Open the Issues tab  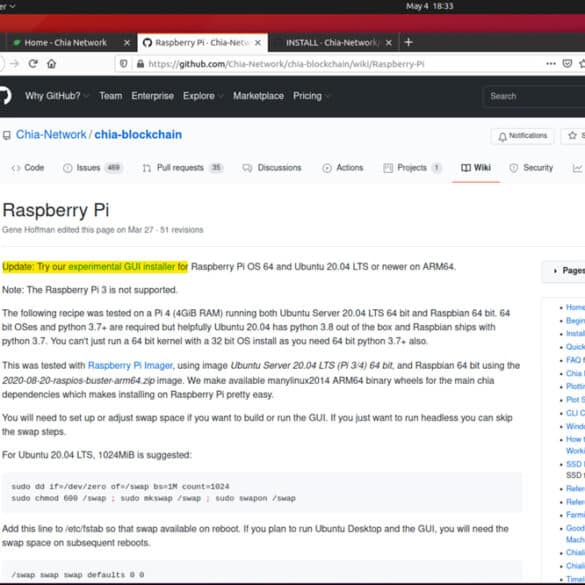[93, 168]
